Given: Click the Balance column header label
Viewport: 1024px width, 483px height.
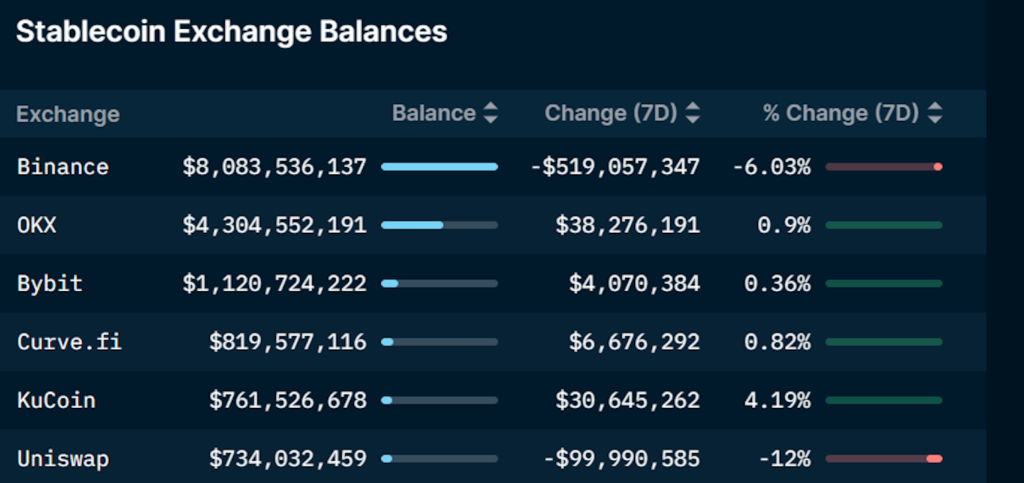Looking at the screenshot, I should 433,114.
